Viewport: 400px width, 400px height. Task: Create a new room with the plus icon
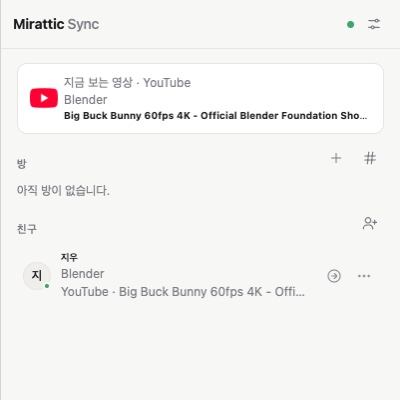pos(336,158)
